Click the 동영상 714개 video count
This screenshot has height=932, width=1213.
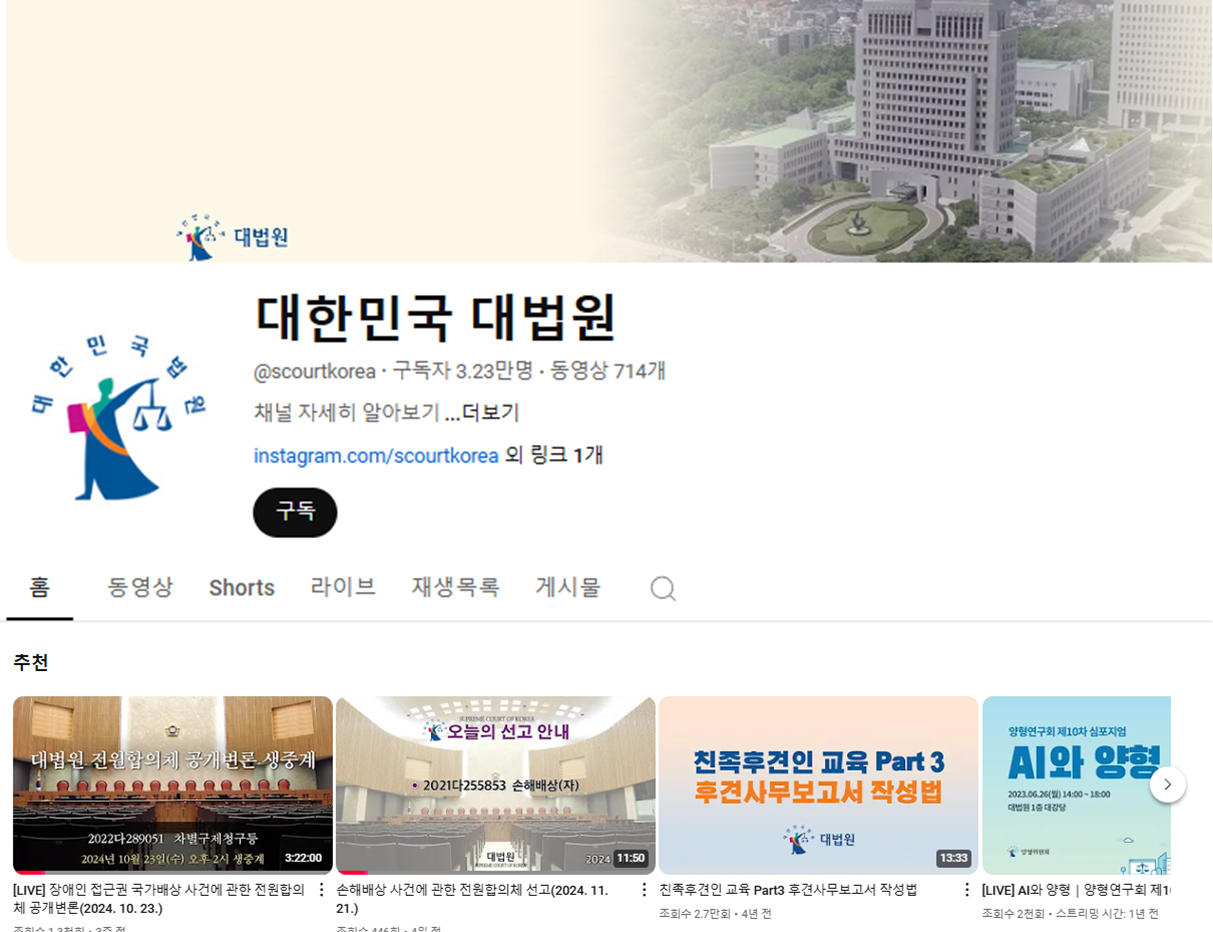click(x=608, y=372)
